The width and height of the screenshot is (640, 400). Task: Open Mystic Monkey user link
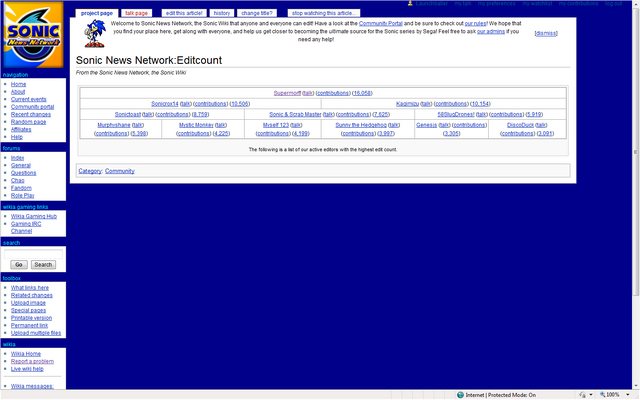point(196,125)
